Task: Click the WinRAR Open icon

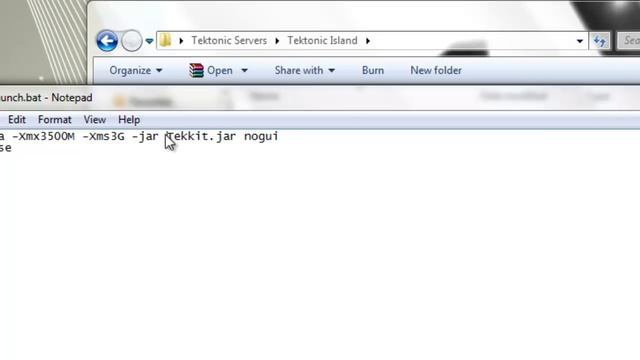Action: point(196,71)
